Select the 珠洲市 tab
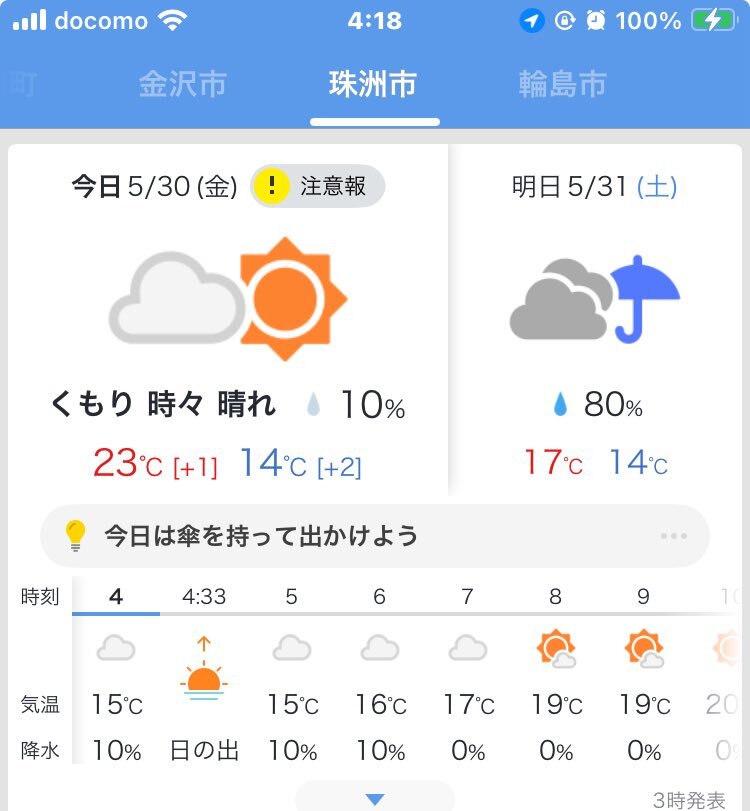 pyautogui.click(x=373, y=84)
